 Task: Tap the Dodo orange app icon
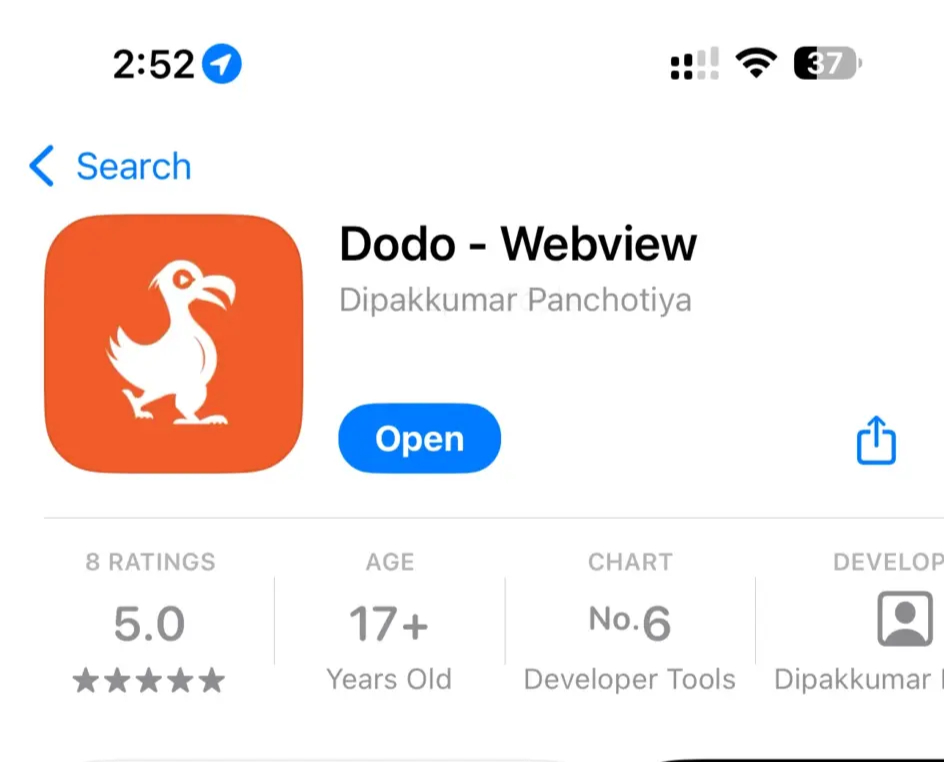[x=173, y=344]
